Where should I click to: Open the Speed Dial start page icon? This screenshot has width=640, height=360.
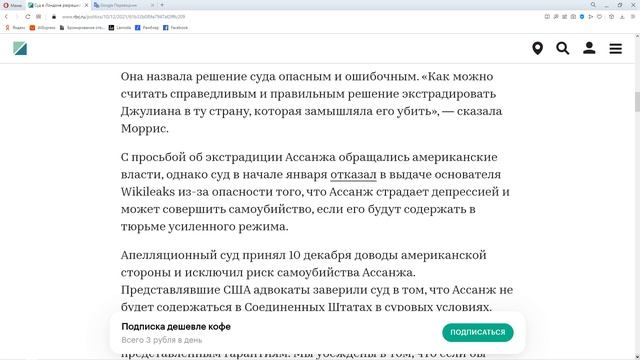point(39,17)
